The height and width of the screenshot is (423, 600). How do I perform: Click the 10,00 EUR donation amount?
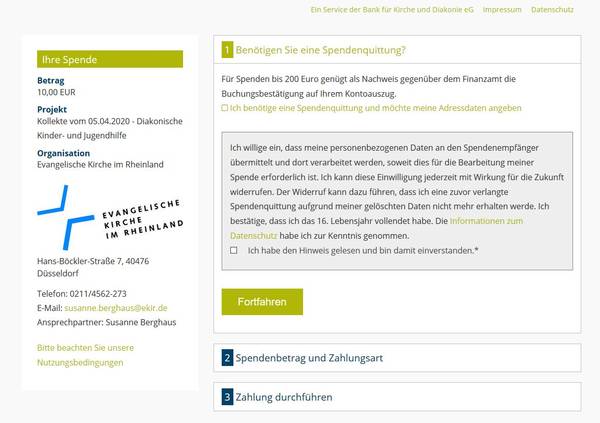[x=56, y=92]
